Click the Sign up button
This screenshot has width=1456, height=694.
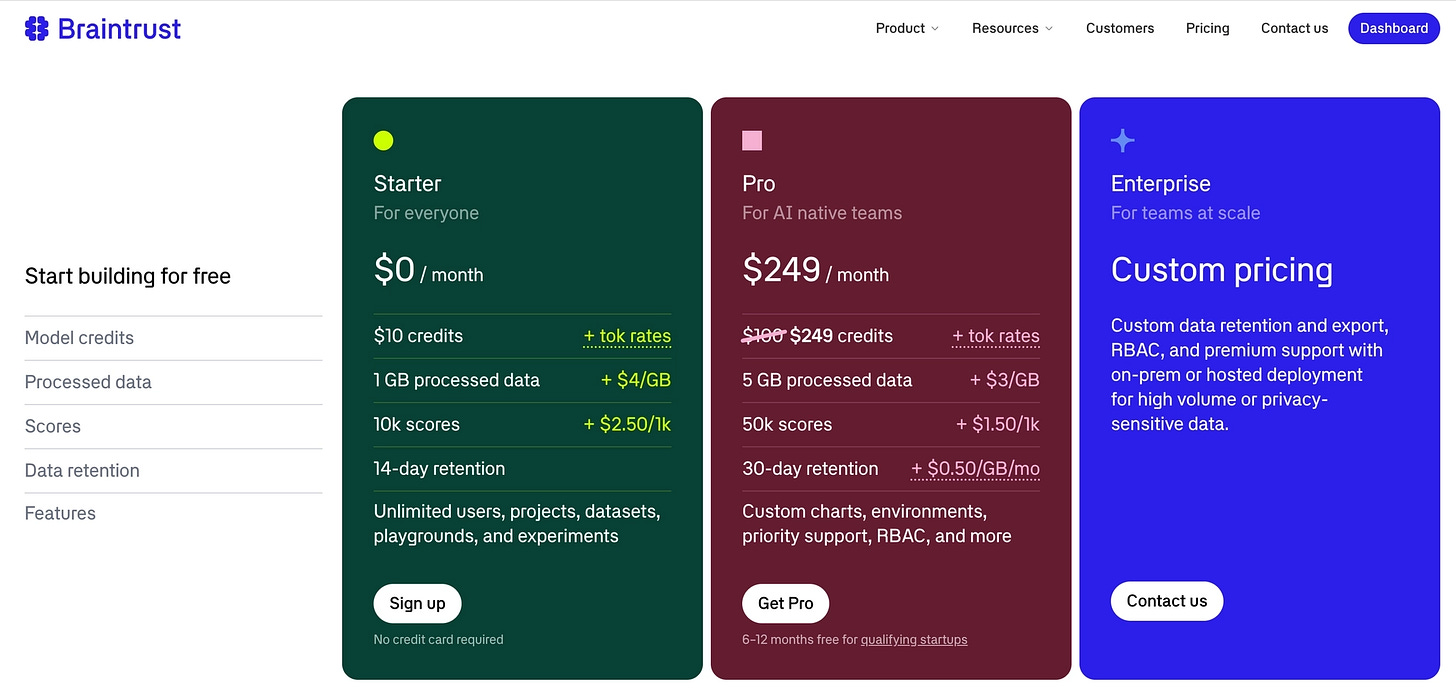(x=417, y=603)
